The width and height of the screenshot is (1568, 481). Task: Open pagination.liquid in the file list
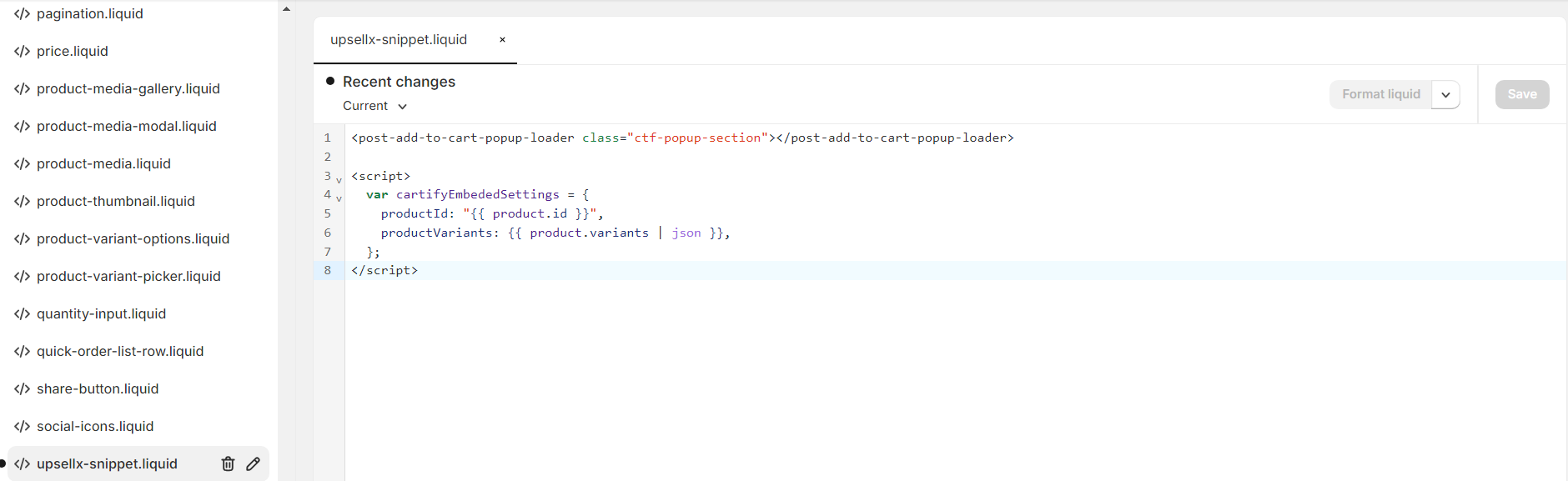90,13
